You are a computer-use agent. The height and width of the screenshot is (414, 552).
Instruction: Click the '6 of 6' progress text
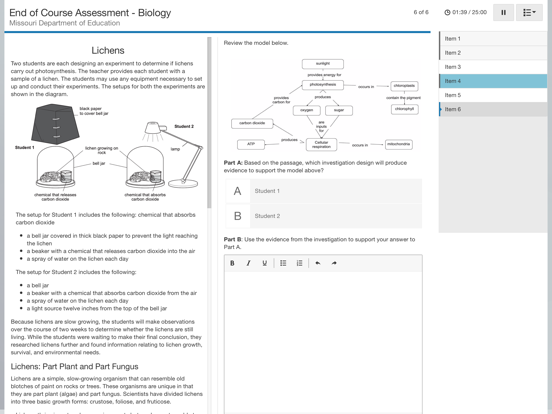point(421,12)
